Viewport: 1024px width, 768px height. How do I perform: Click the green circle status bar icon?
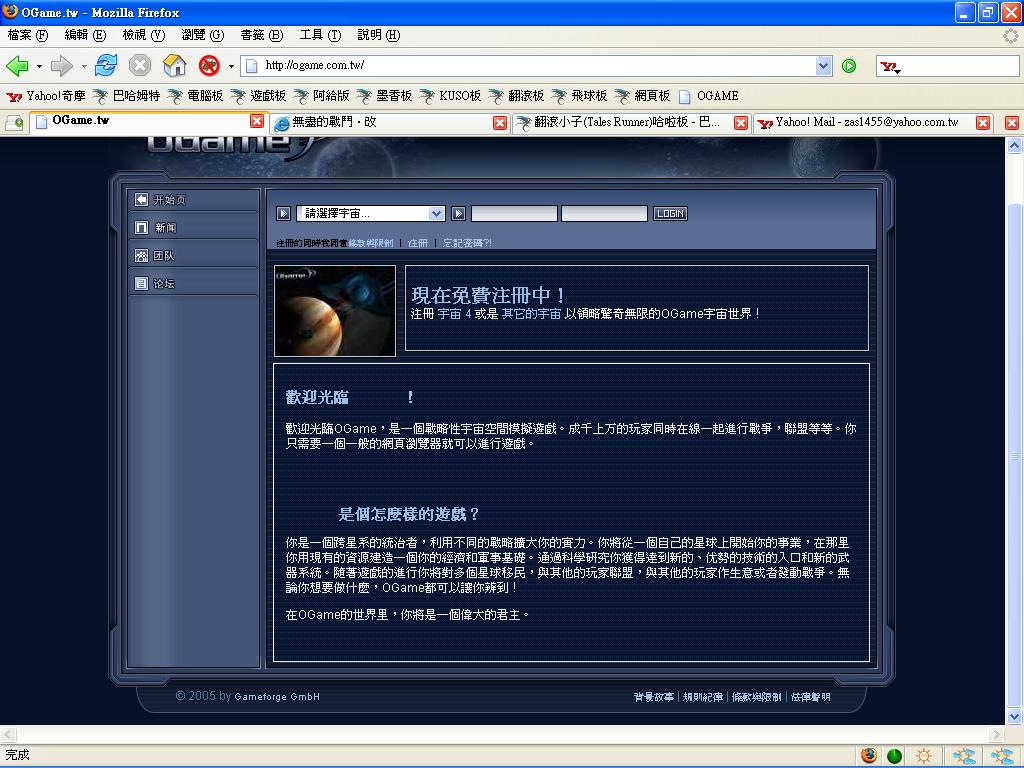pyautogui.click(x=894, y=756)
